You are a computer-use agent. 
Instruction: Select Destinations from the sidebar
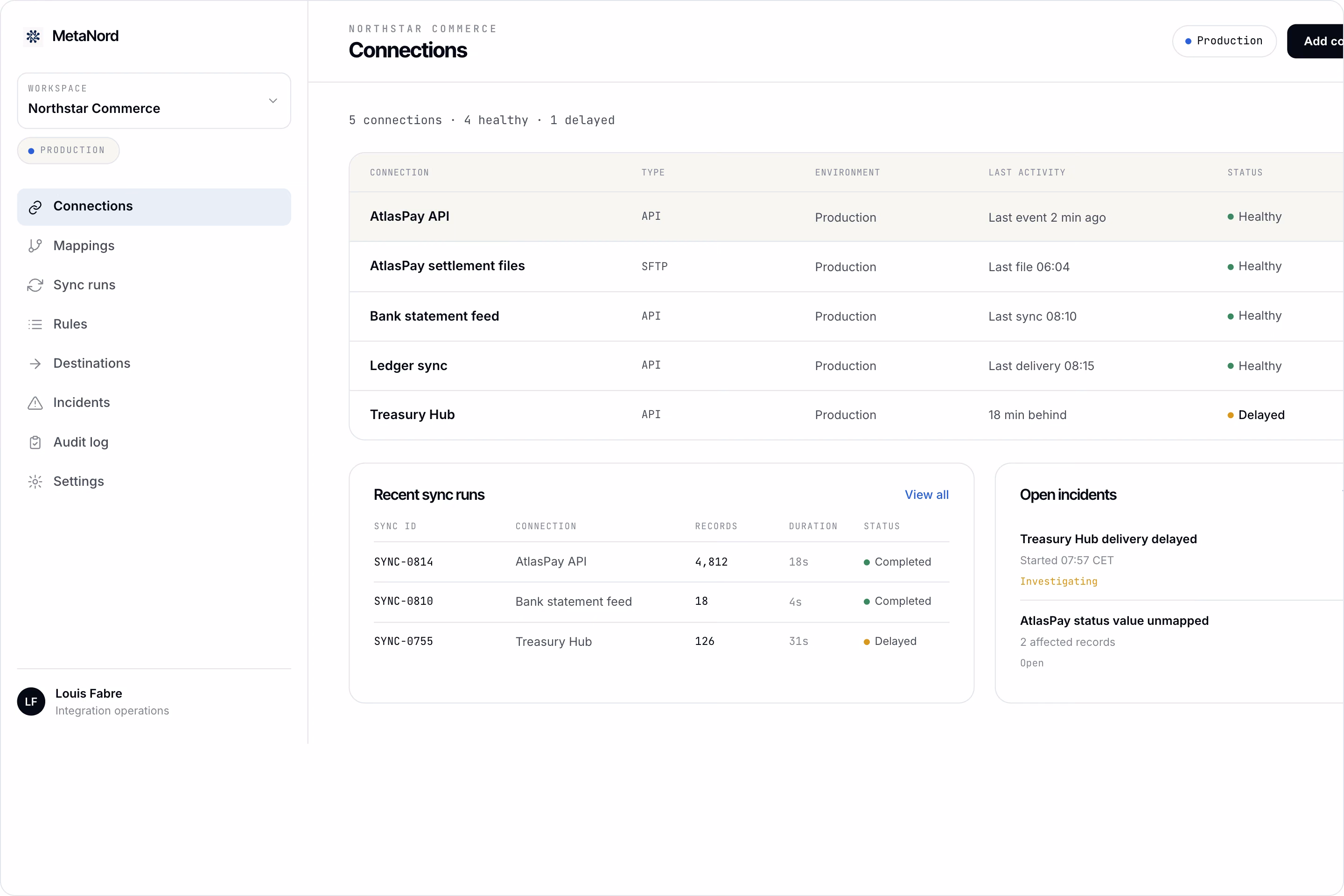(154, 364)
